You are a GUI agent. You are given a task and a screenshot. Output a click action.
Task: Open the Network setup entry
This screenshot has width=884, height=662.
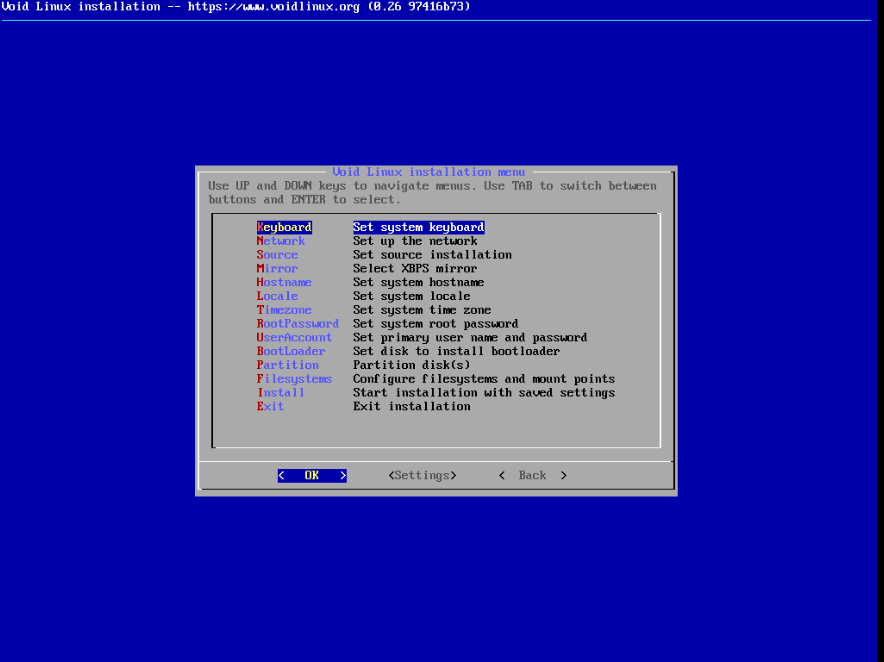(x=280, y=240)
